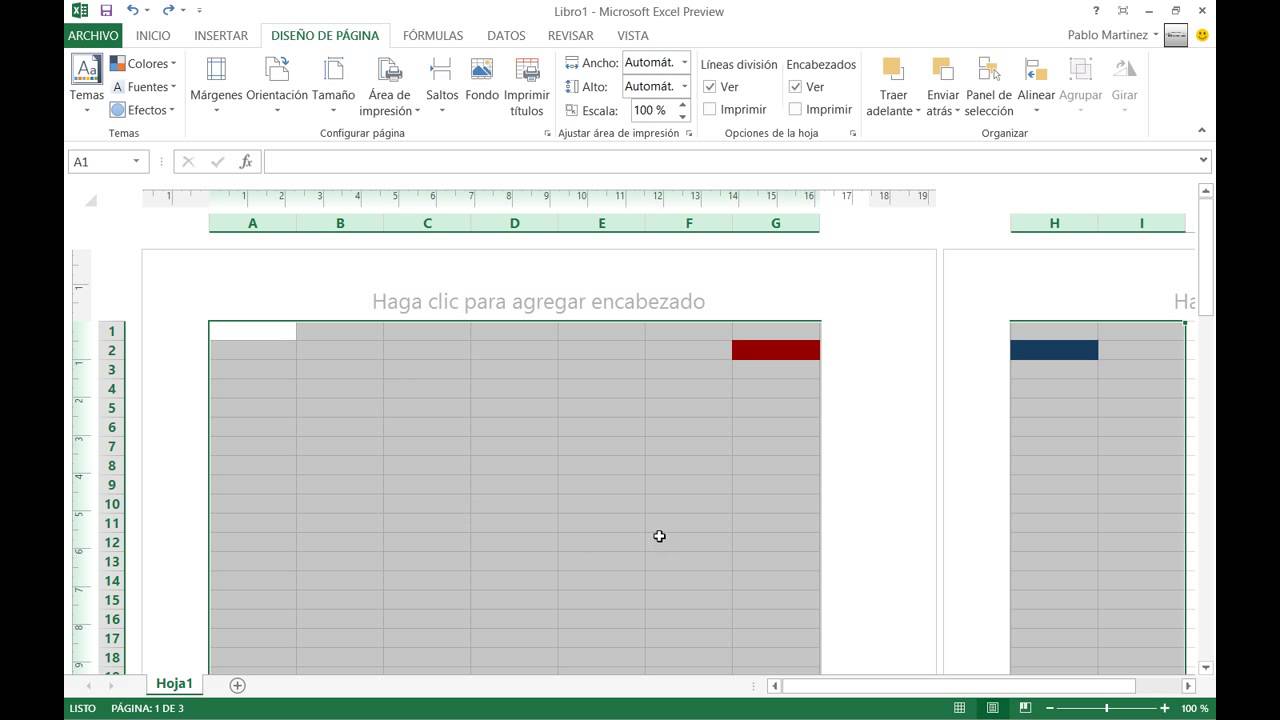Uncheck Ver under Encabezados
The image size is (1280, 720).
796,87
